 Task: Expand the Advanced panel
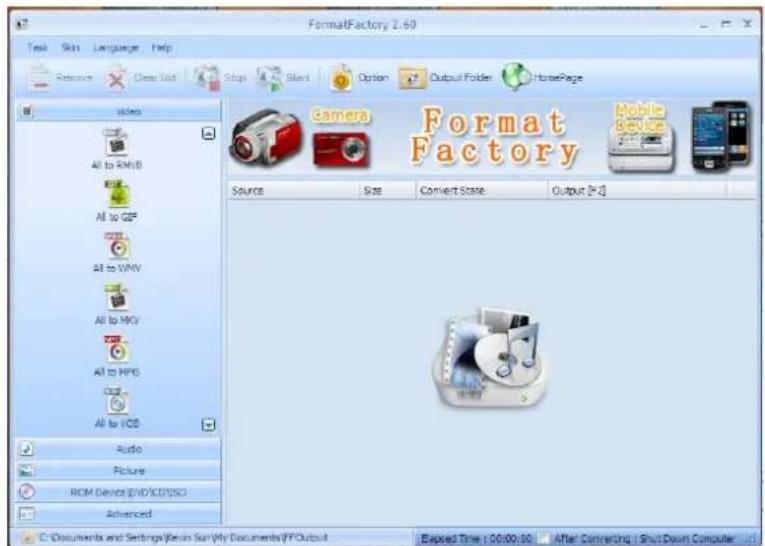[119, 513]
